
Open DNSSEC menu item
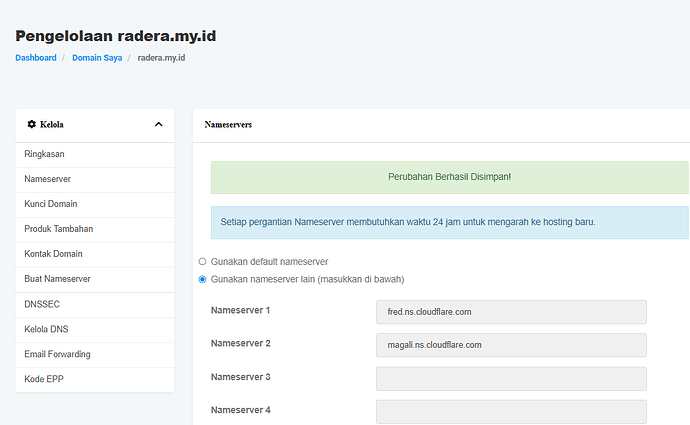click(x=95, y=305)
